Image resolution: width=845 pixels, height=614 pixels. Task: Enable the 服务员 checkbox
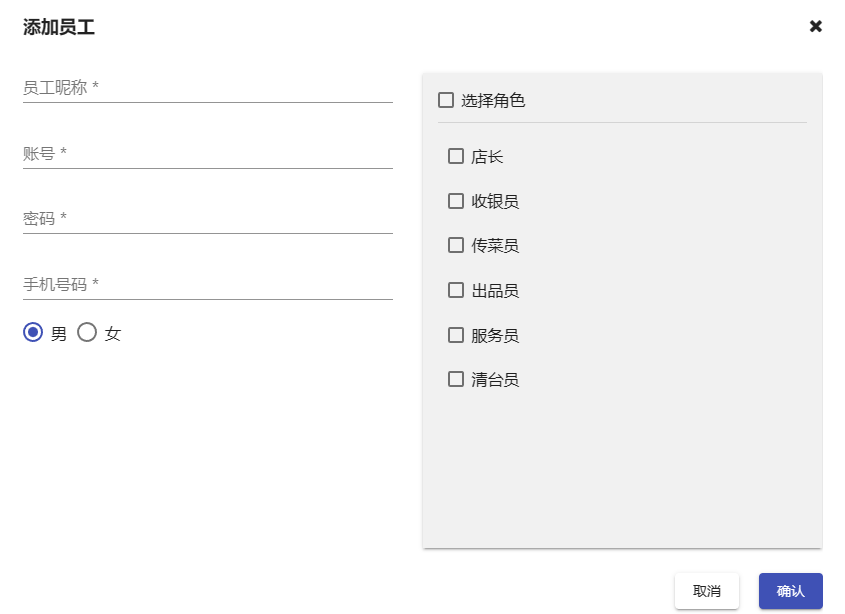click(x=456, y=335)
